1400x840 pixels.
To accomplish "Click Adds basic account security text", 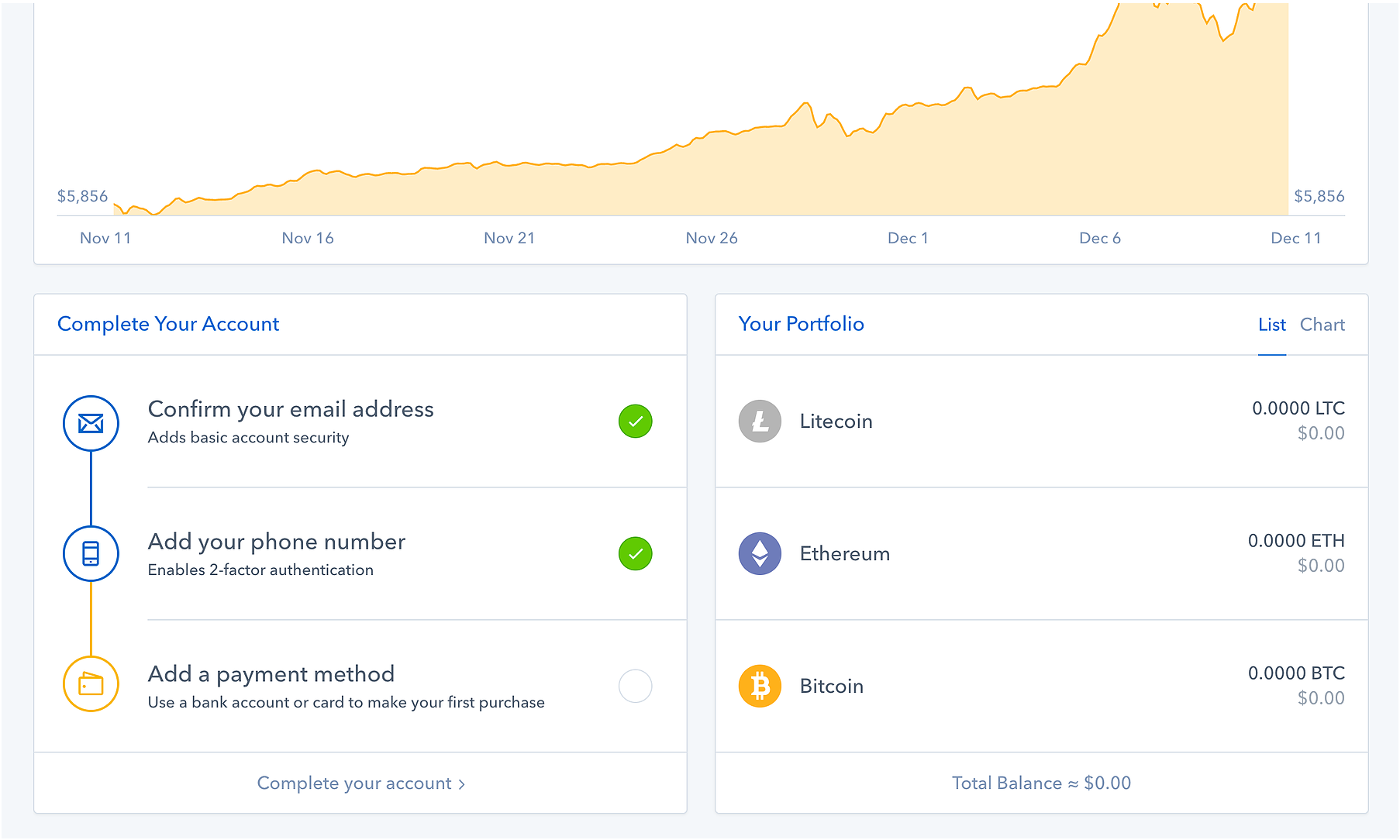I will pyautogui.click(x=248, y=438).
